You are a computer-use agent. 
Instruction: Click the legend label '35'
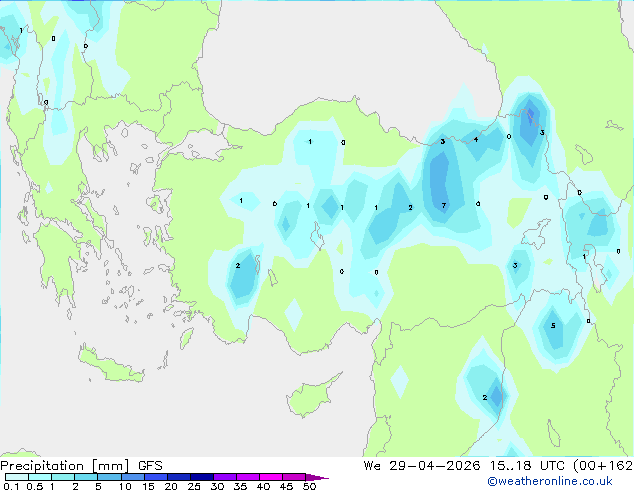(240, 486)
